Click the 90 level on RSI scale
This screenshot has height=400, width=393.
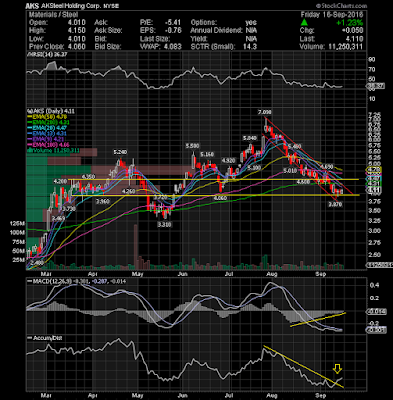[x=372, y=60]
